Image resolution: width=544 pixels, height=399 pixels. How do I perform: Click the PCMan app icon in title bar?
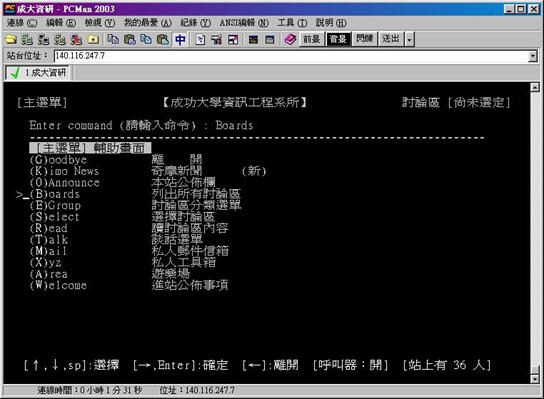[9, 9]
